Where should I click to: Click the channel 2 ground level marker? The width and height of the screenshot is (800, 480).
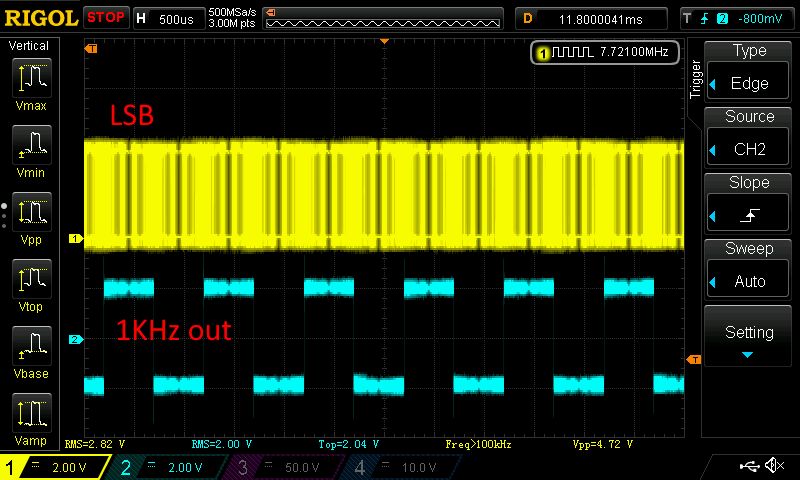[x=76, y=339]
